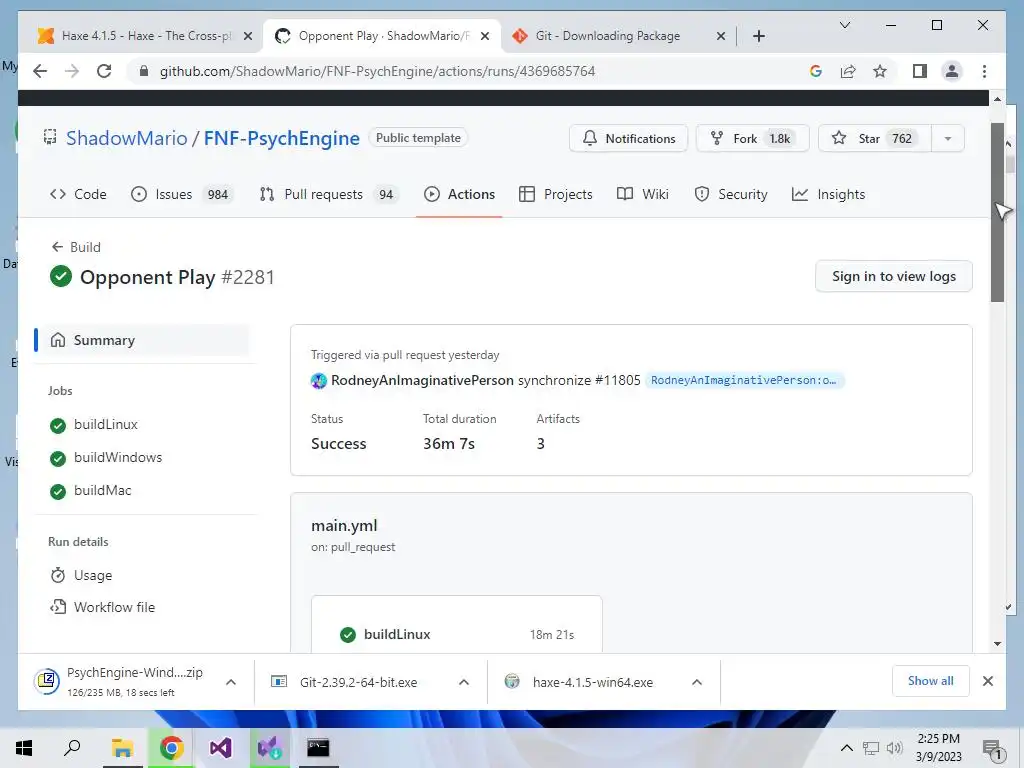Open File Explorer from taskbar
Image resolution: width=1024 pixels, height=768 pixels.
122,748
